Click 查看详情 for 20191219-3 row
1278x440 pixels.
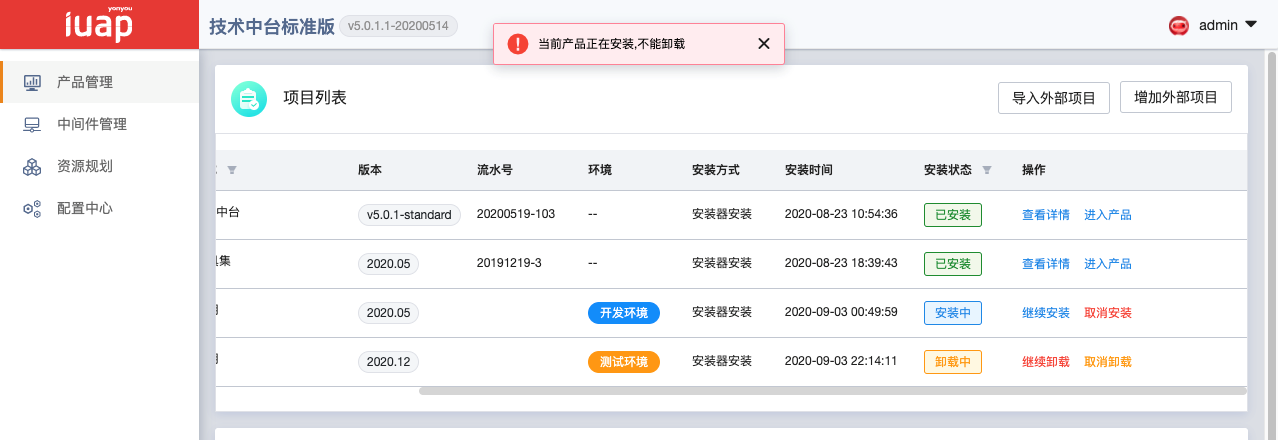(x=1046, y=263)
